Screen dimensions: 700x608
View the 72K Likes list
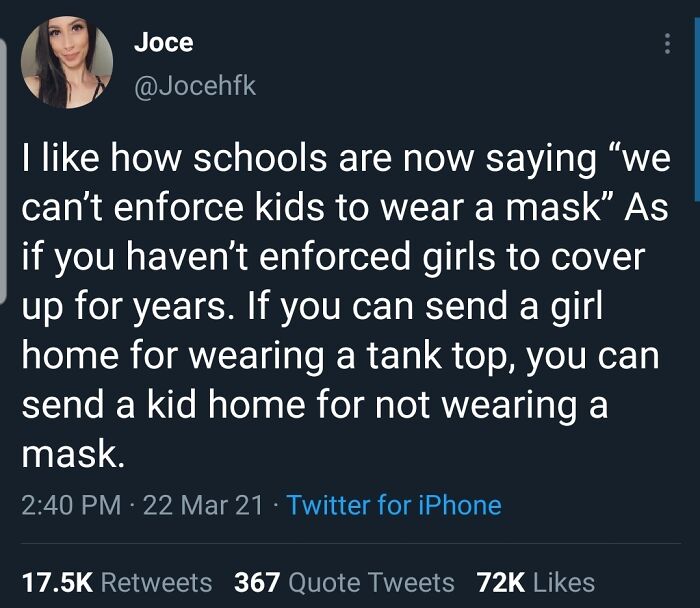536,583
